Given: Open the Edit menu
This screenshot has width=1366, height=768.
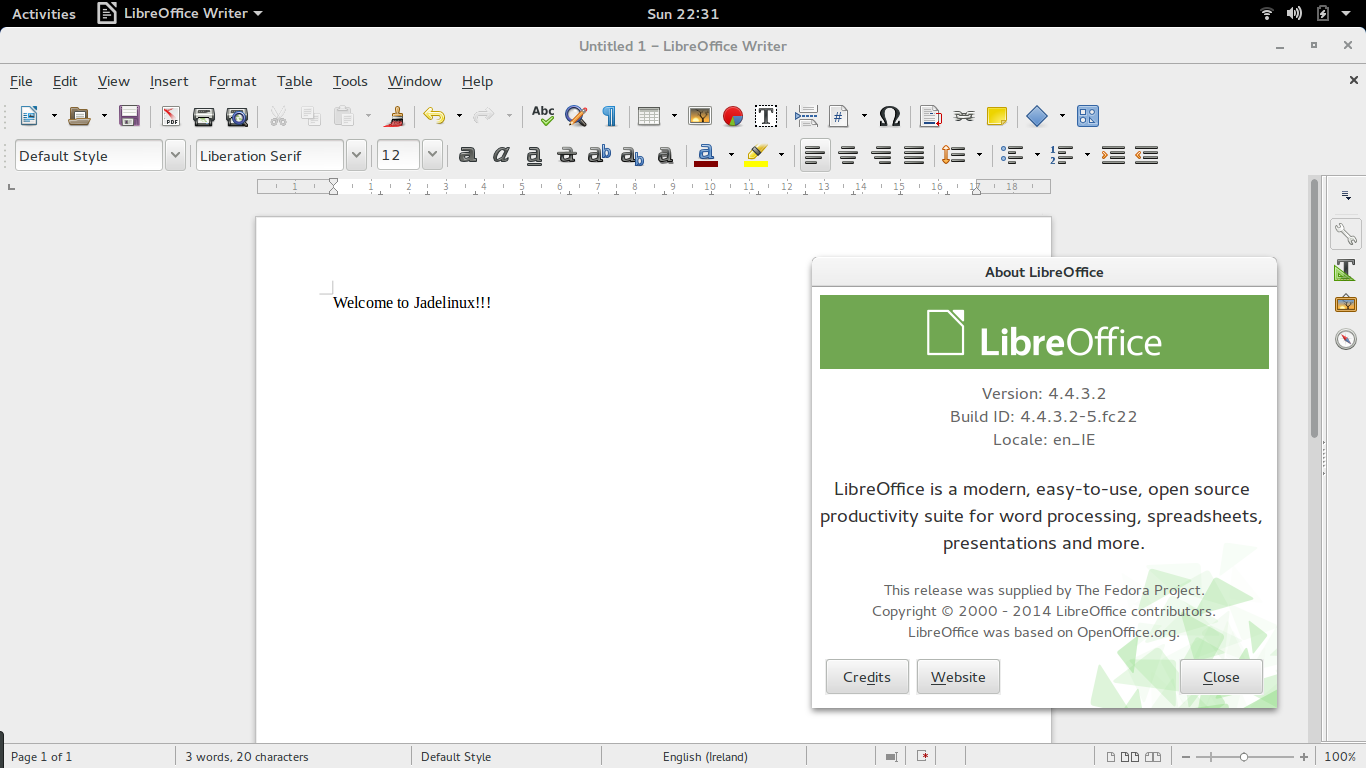Looking at the screenshot, I should [x=65, y=81].
